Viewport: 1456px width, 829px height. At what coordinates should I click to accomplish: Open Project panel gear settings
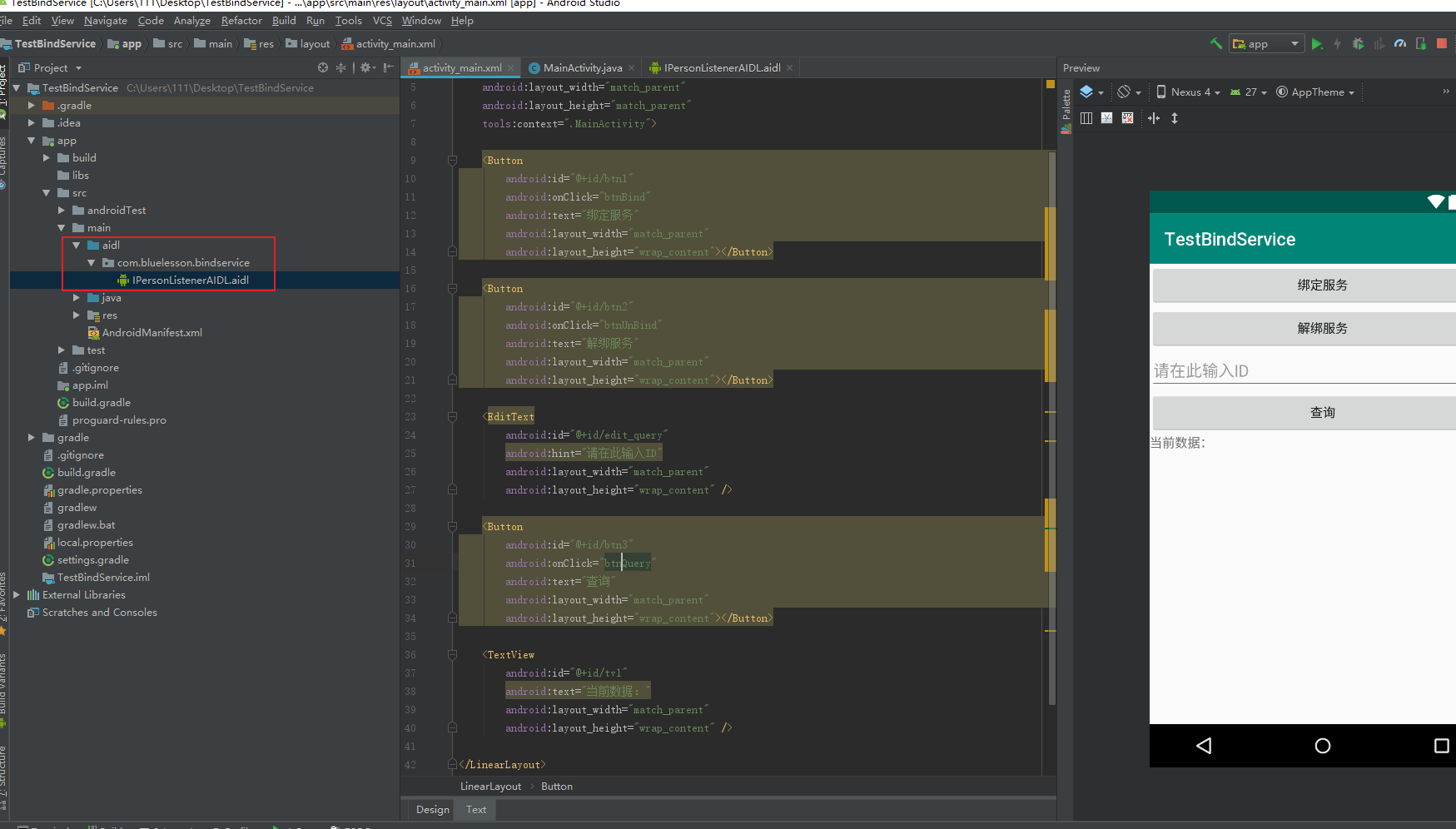click(365, 67)
